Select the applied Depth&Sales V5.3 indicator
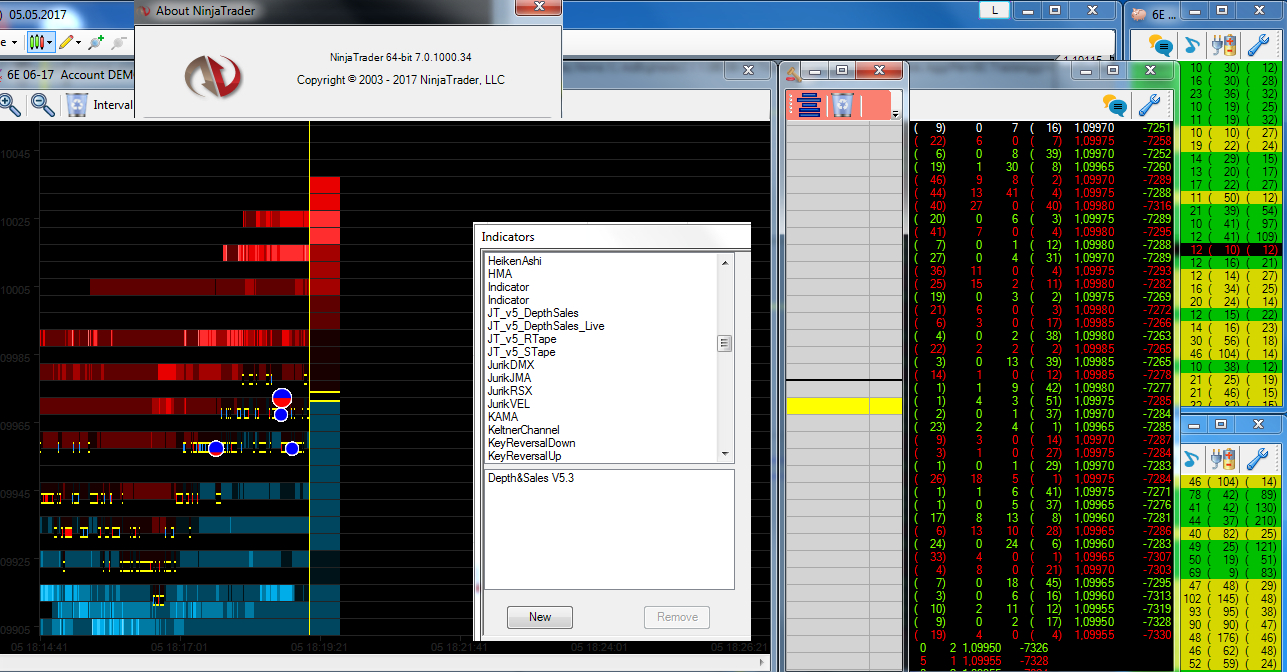 pos(531,478)
